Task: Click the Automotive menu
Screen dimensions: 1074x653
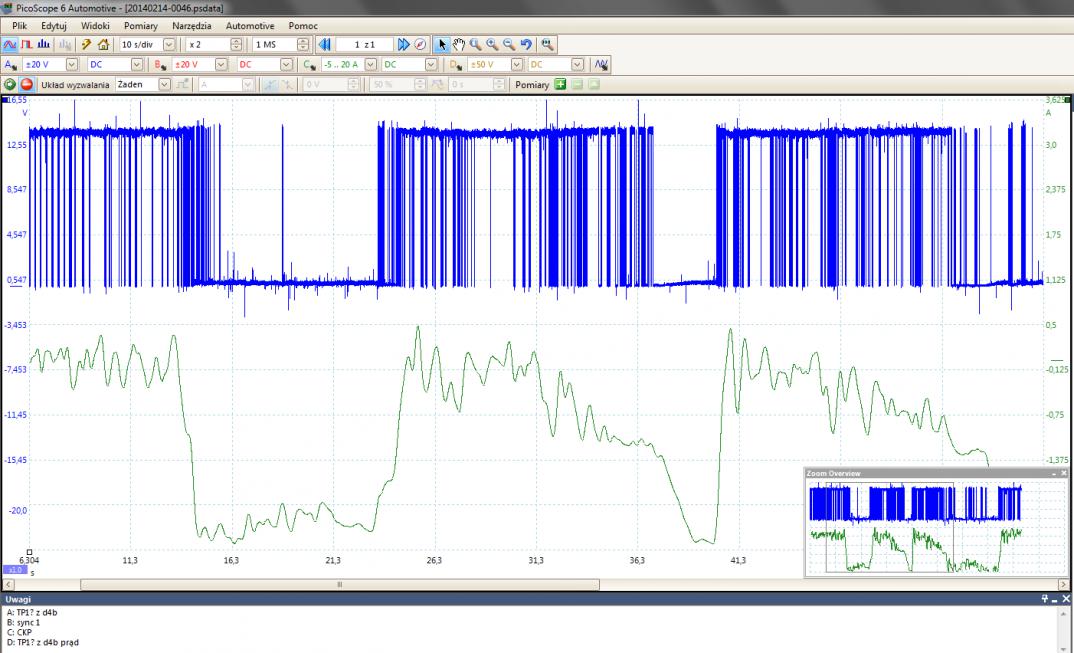Action: pyautogui.click(x=250, y=25)
